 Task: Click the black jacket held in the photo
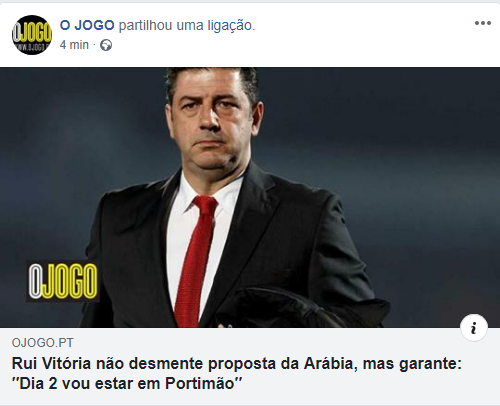coord(300,308)
